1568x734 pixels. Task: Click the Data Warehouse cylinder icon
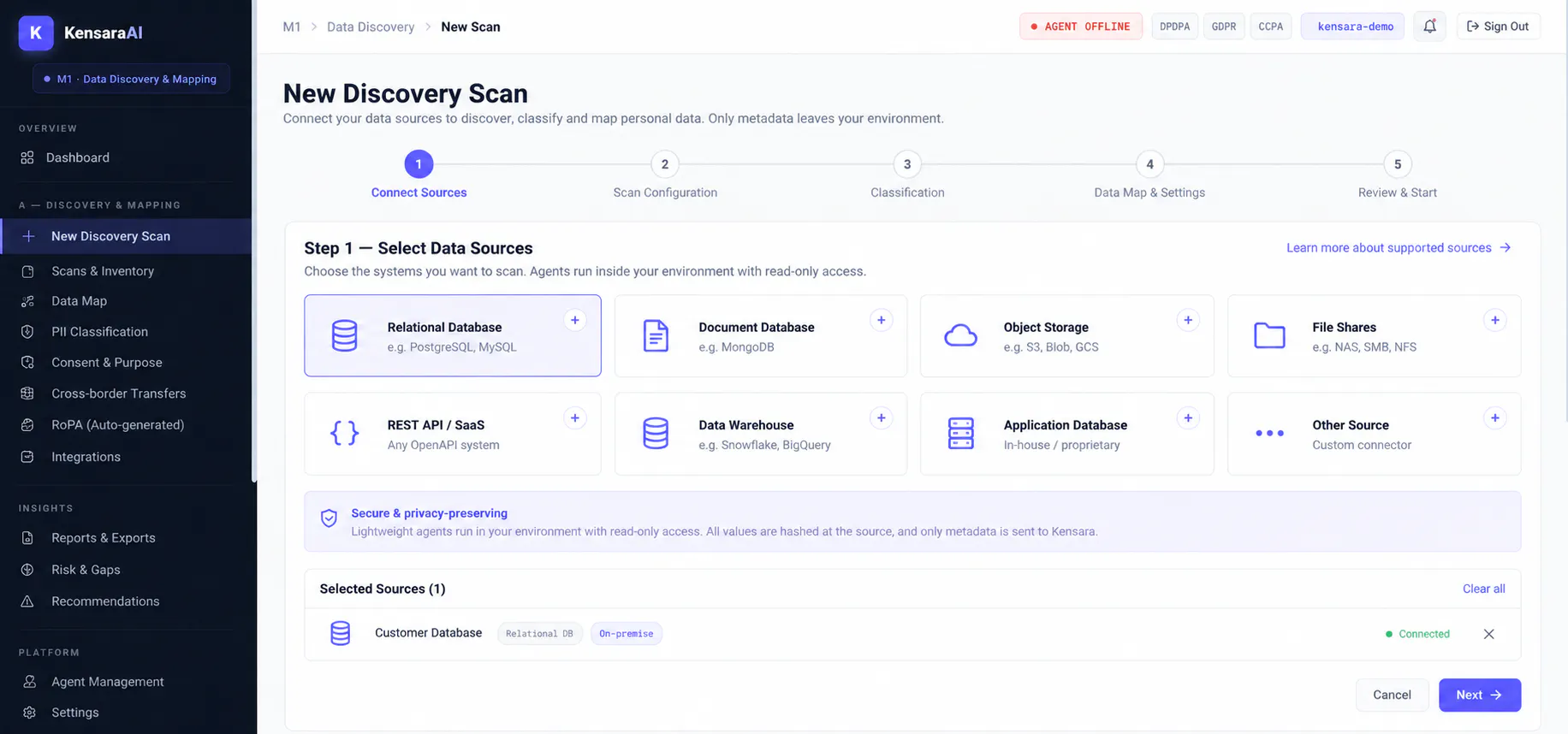tap(656, 433)
